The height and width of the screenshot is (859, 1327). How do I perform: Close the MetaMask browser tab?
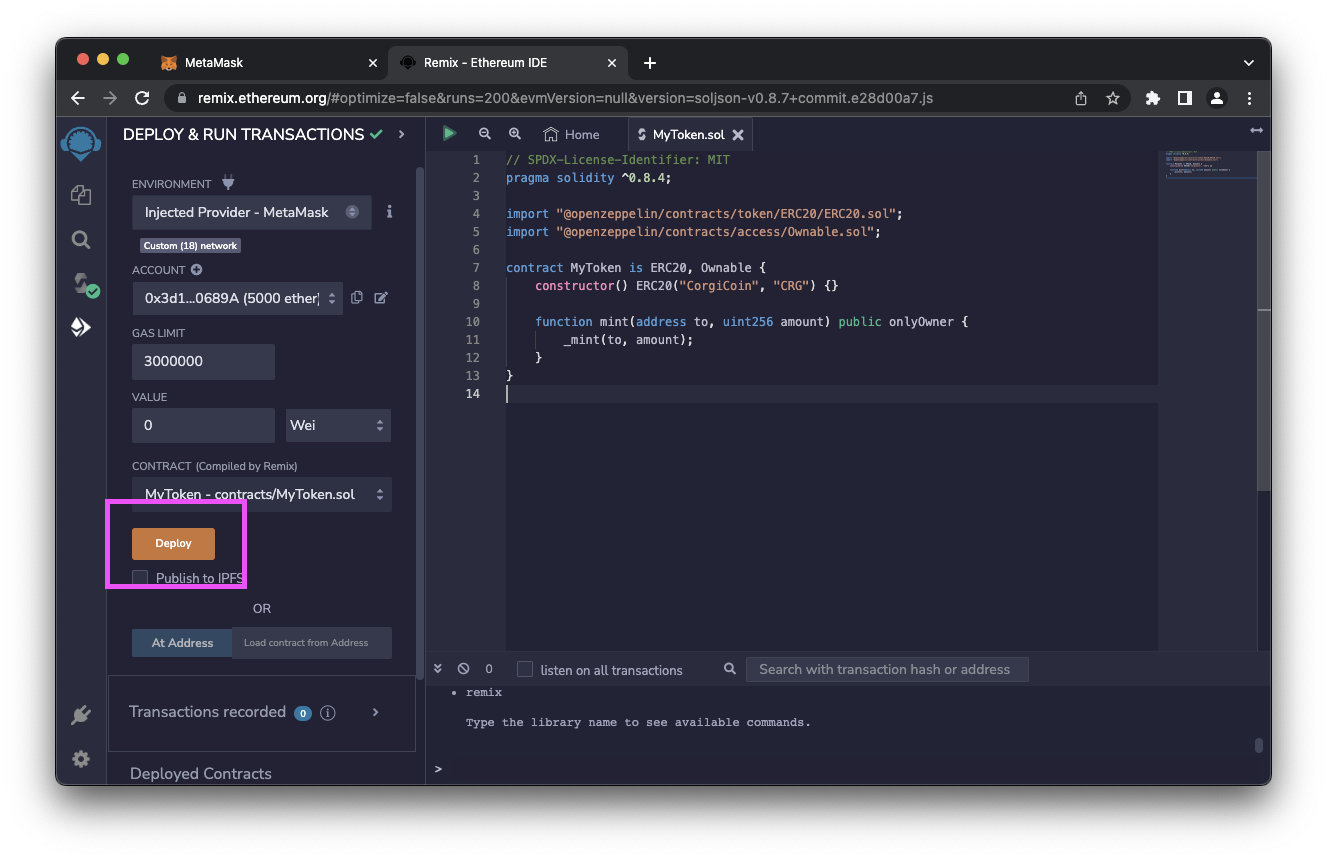click(x=373, y=62)
